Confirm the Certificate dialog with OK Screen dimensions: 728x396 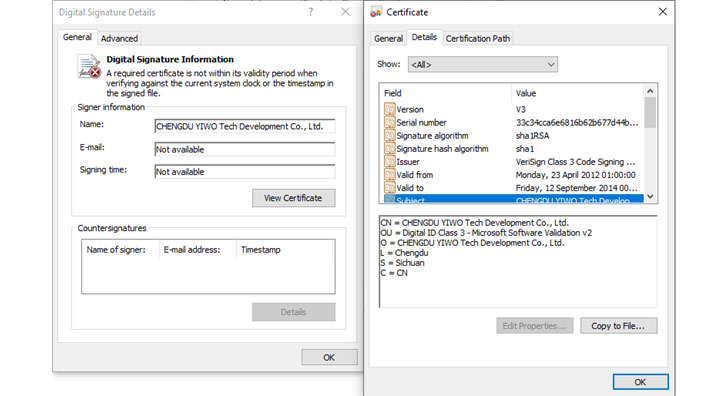click(640, 382)
